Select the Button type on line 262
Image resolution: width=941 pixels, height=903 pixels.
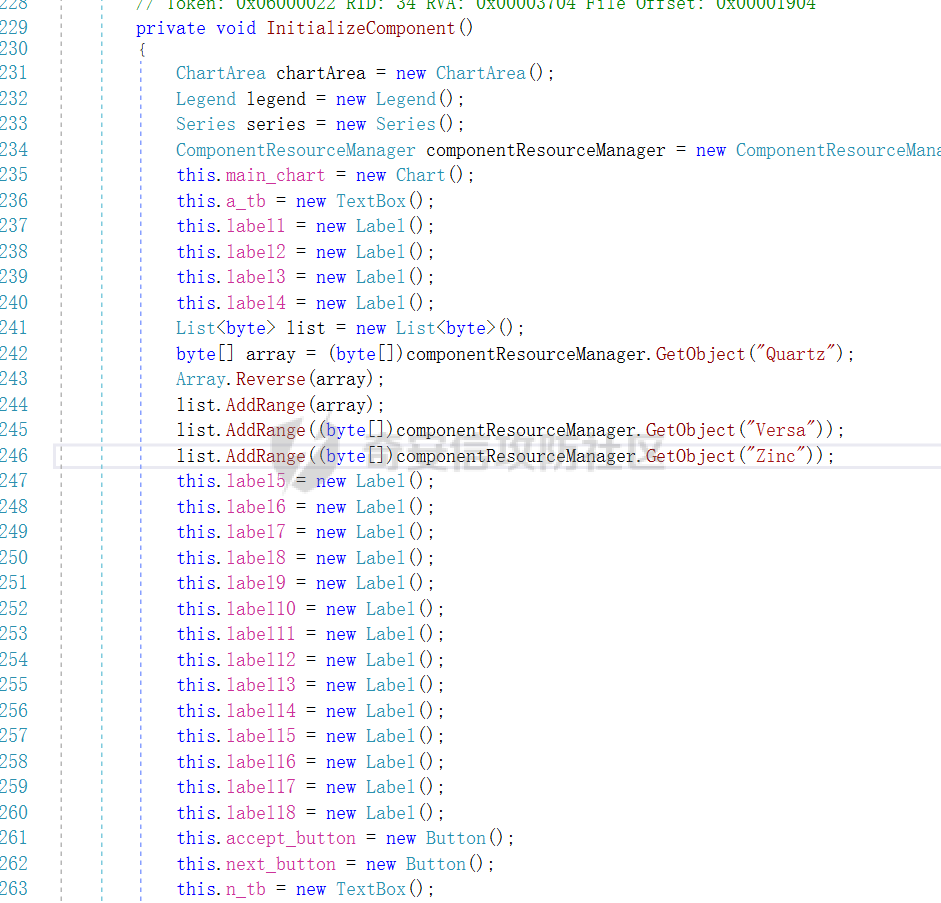(436, 864)
